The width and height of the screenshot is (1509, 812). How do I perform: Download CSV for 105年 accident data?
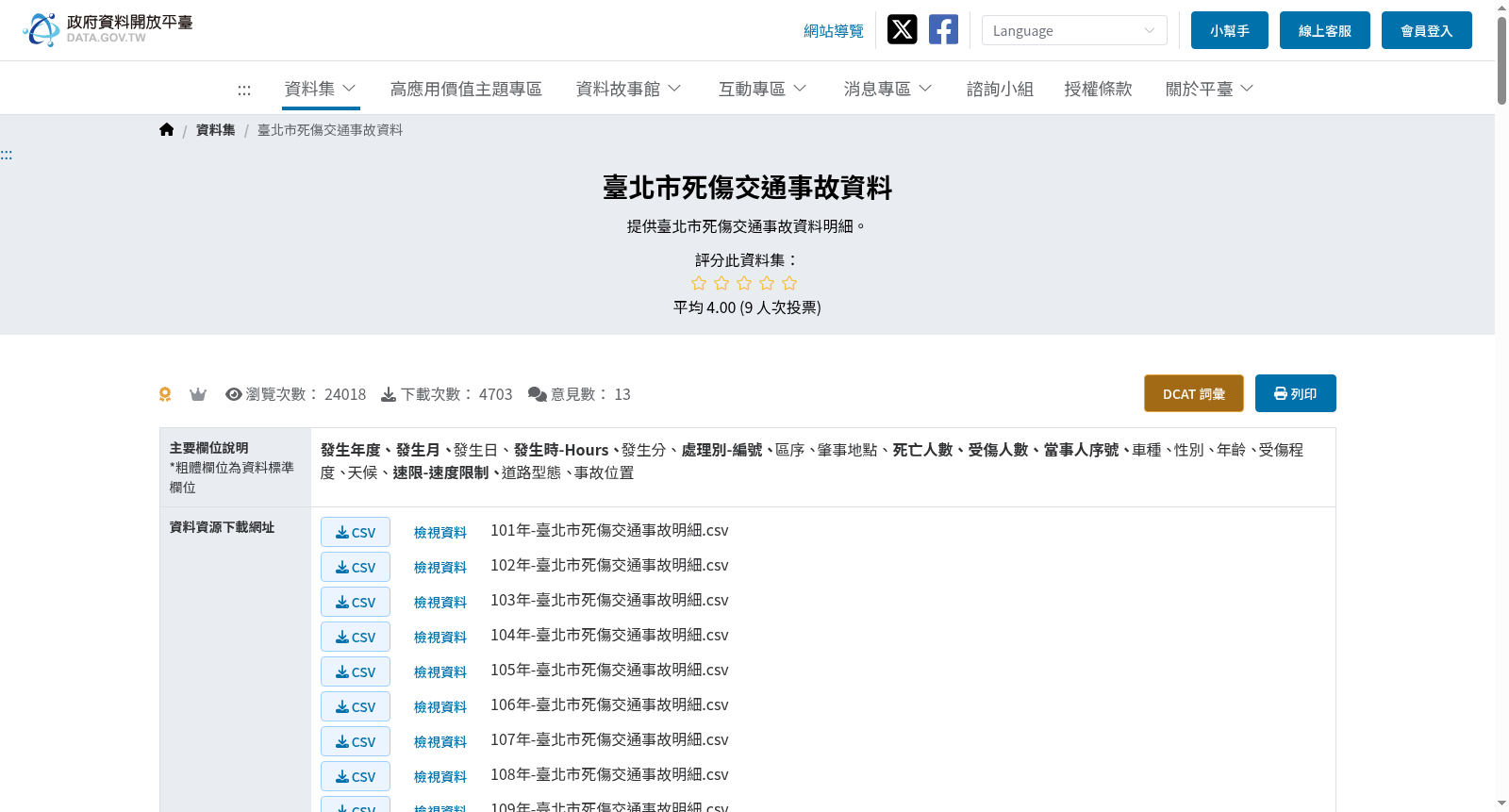356,671
